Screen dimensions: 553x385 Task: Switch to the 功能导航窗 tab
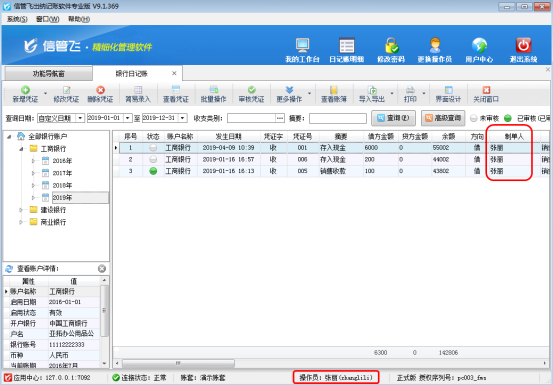[48, 74]
